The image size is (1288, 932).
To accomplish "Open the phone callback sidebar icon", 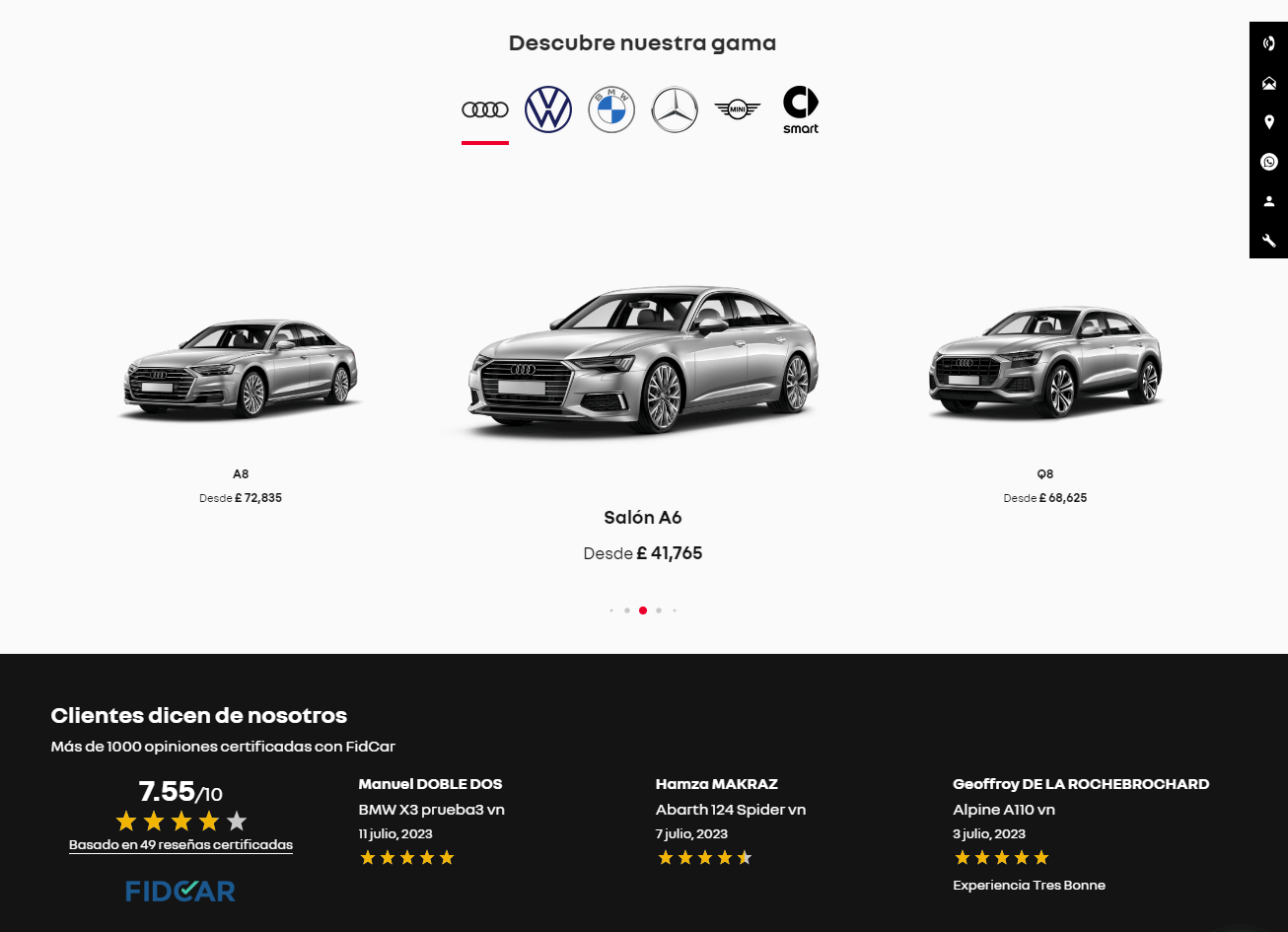I will click(x=1269, y=43).
